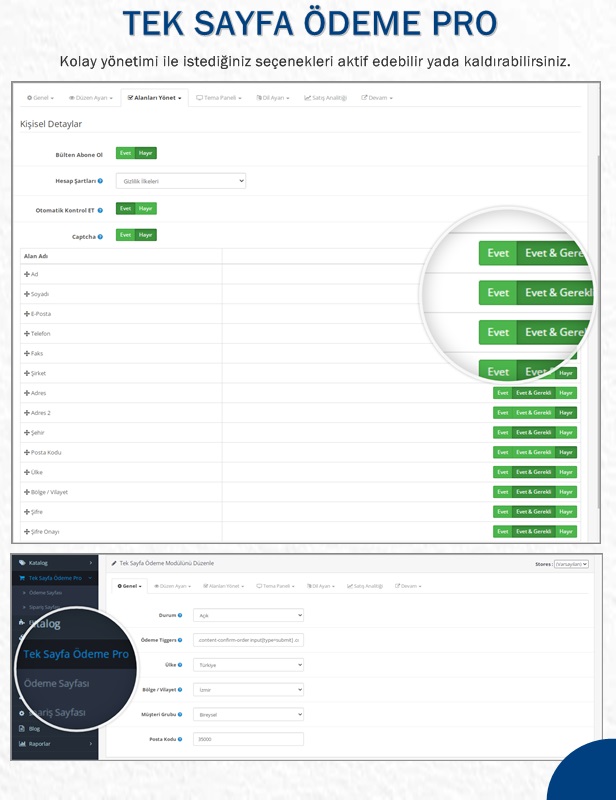Open Tek Sayfa Ödeme Pro sidebar item
The height and width of the screenshot is (800, 616).
coord(55,578)
